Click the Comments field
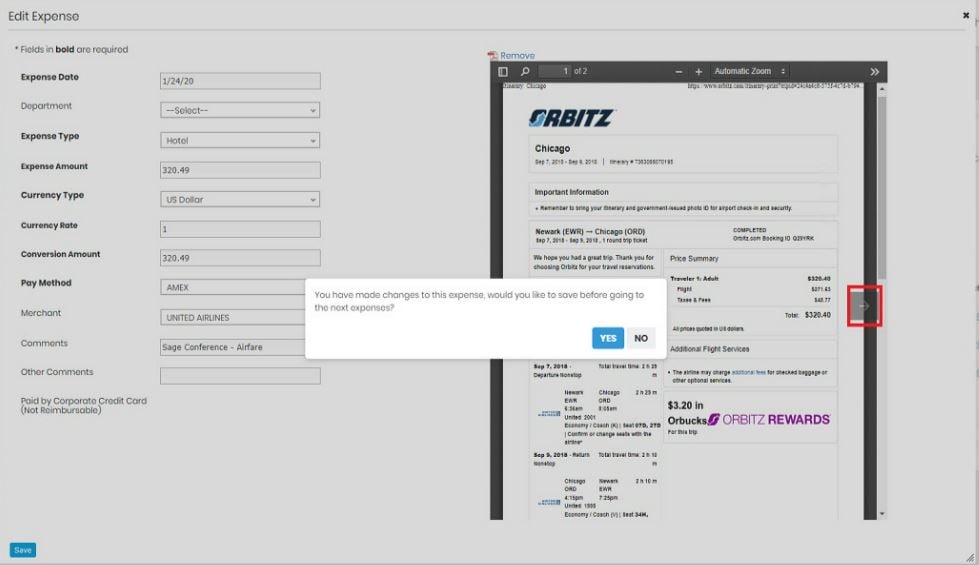The image size is (979, 565). point(233,347)
